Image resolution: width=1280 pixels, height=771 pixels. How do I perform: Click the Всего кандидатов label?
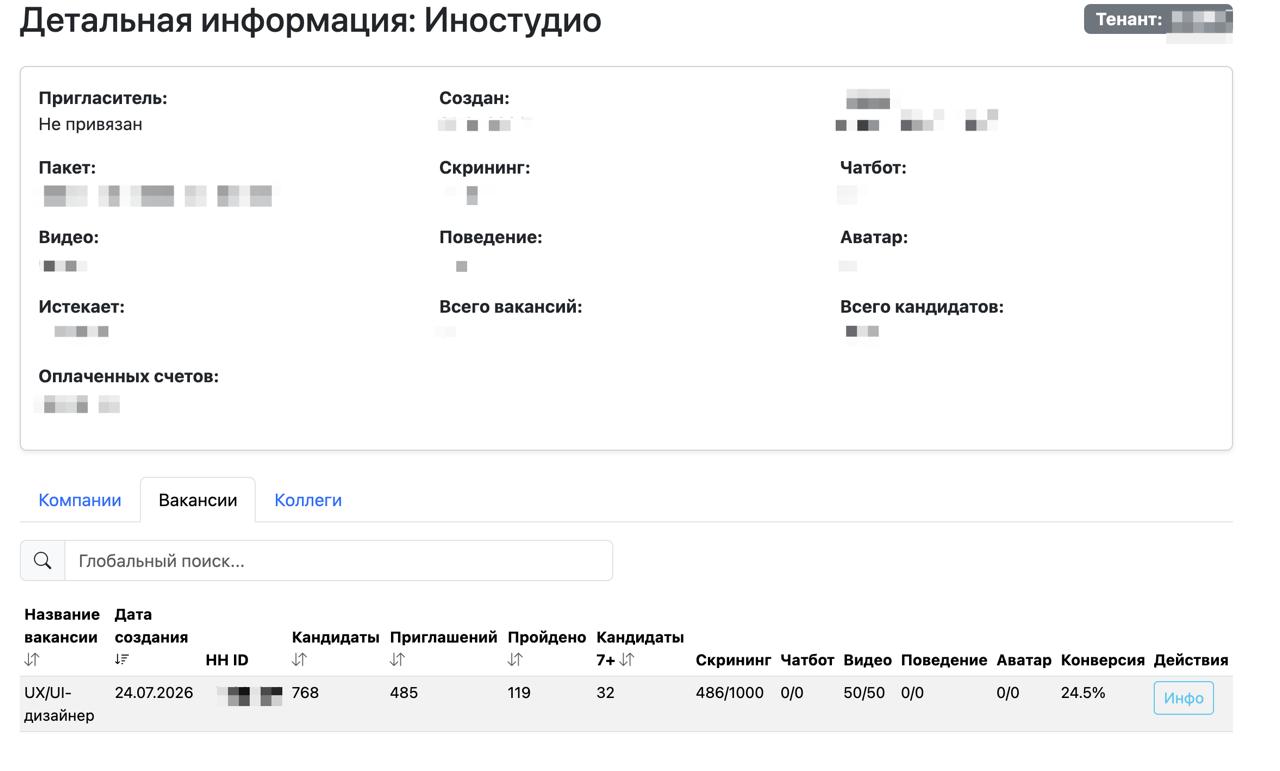click(x=922, y=307)
